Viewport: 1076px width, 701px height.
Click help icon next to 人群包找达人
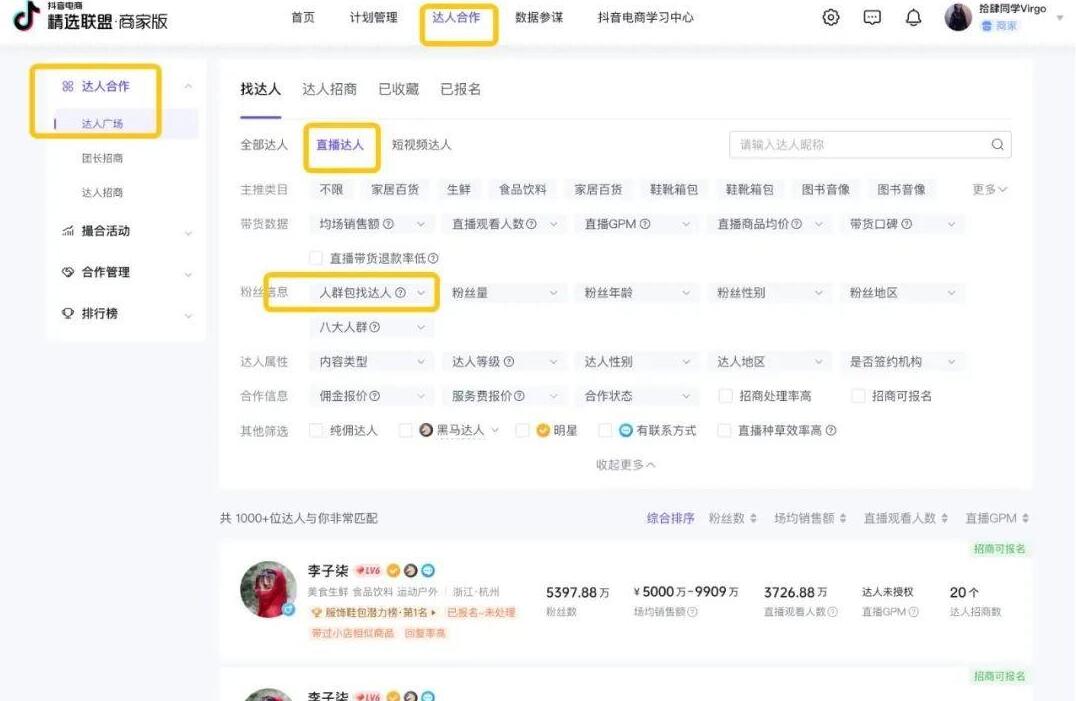(400, 293)
